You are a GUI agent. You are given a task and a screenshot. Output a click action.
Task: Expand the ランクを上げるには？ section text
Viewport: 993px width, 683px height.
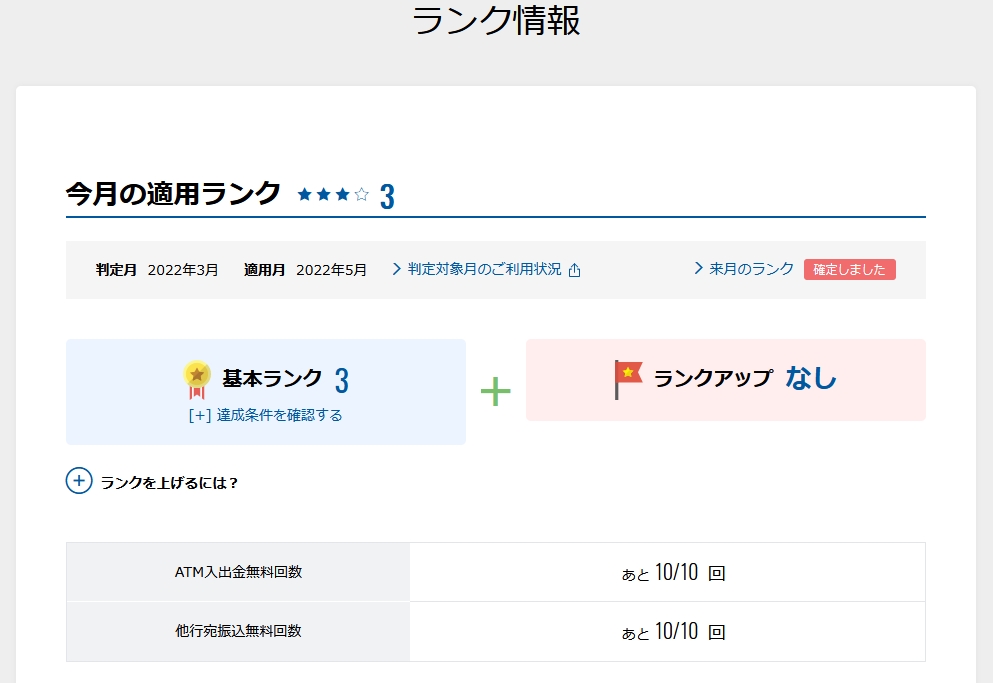click(x=170, y=483)
